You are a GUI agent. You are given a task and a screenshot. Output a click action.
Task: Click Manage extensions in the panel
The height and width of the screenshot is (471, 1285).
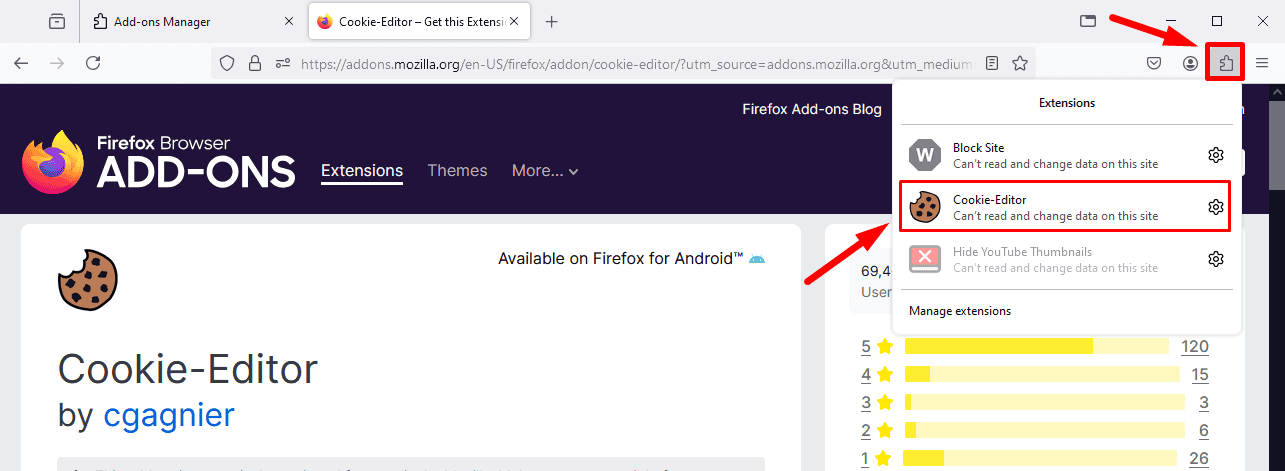point(960,311)
